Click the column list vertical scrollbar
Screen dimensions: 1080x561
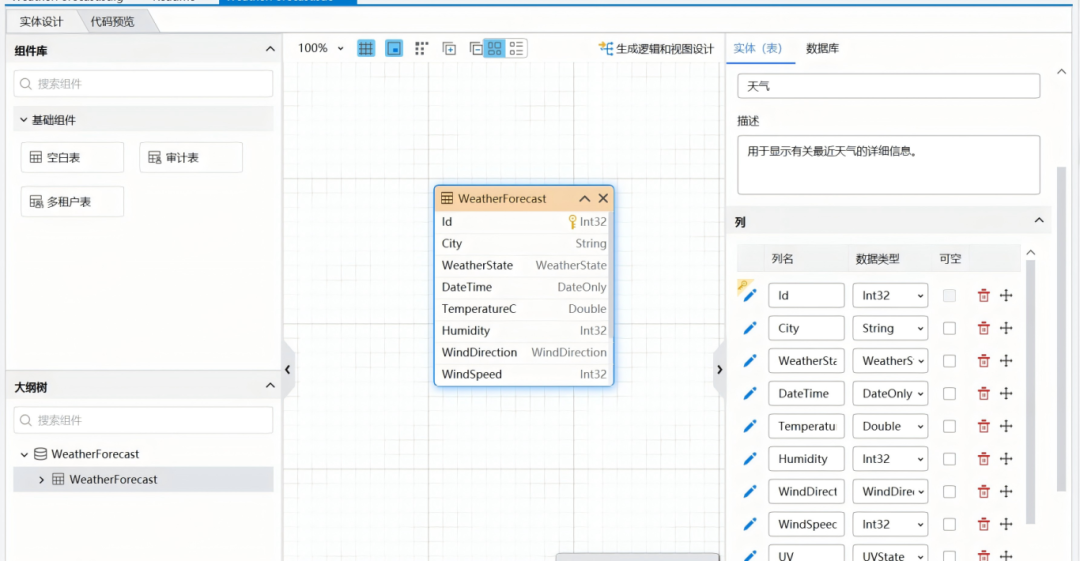tap(1030, 393)
